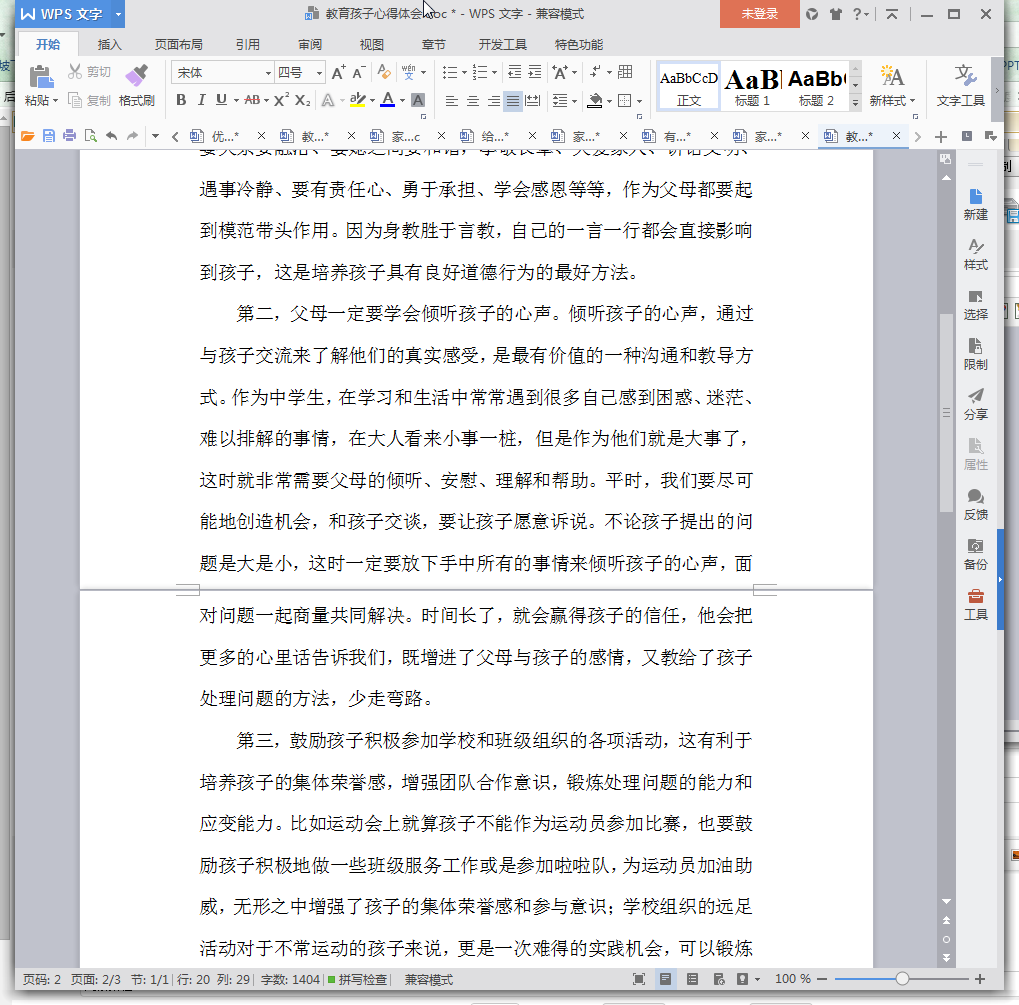The width and height of the screenshot is (1019, 1005).
Task: Switch to the 审阅 ribbon tab
Action: 310,44
